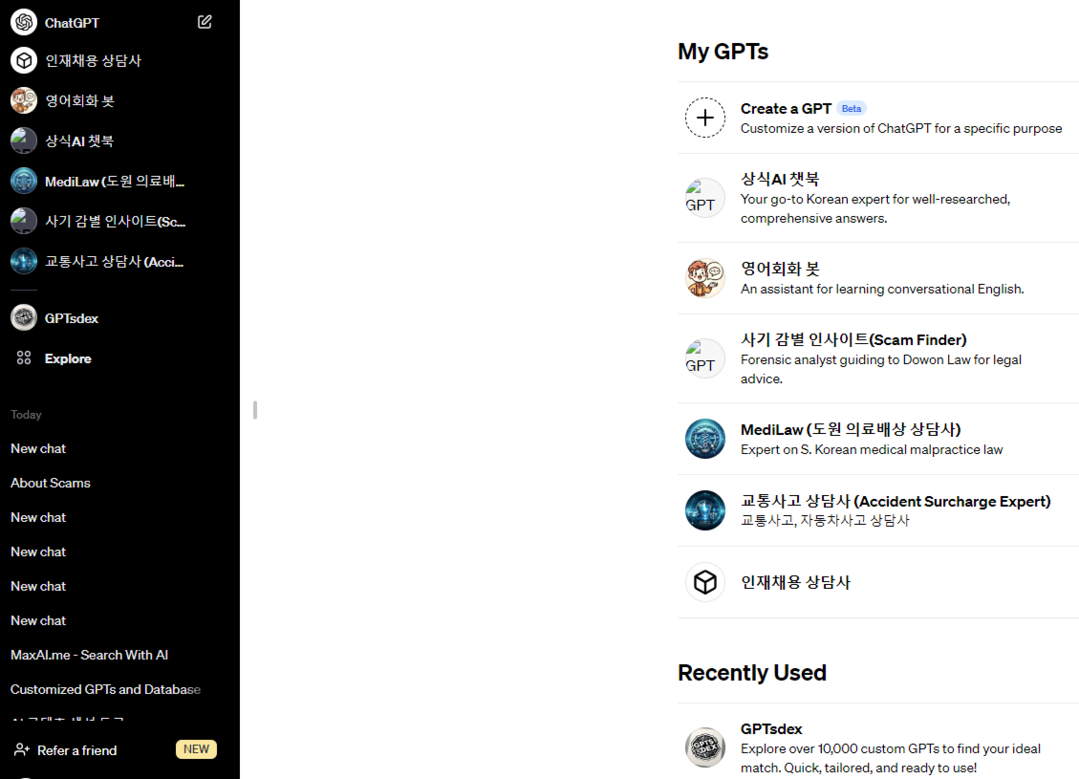The width and height of the screenshot is (1079, 779).
Task: Click the Beta badge next to Create a GPT
Action: (x=851, y=109)
